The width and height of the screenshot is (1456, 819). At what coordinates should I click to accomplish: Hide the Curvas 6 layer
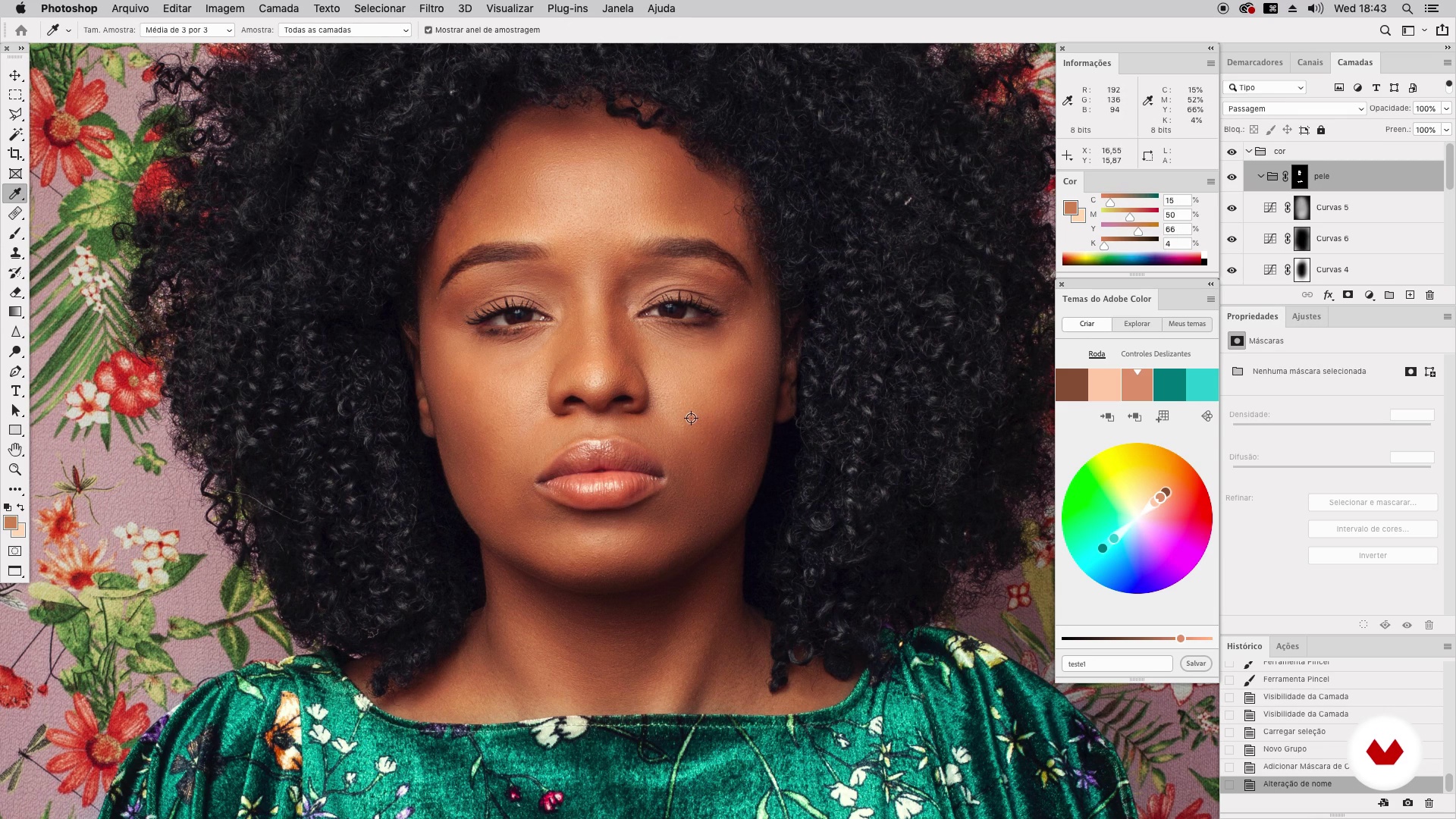[1232, 239]
